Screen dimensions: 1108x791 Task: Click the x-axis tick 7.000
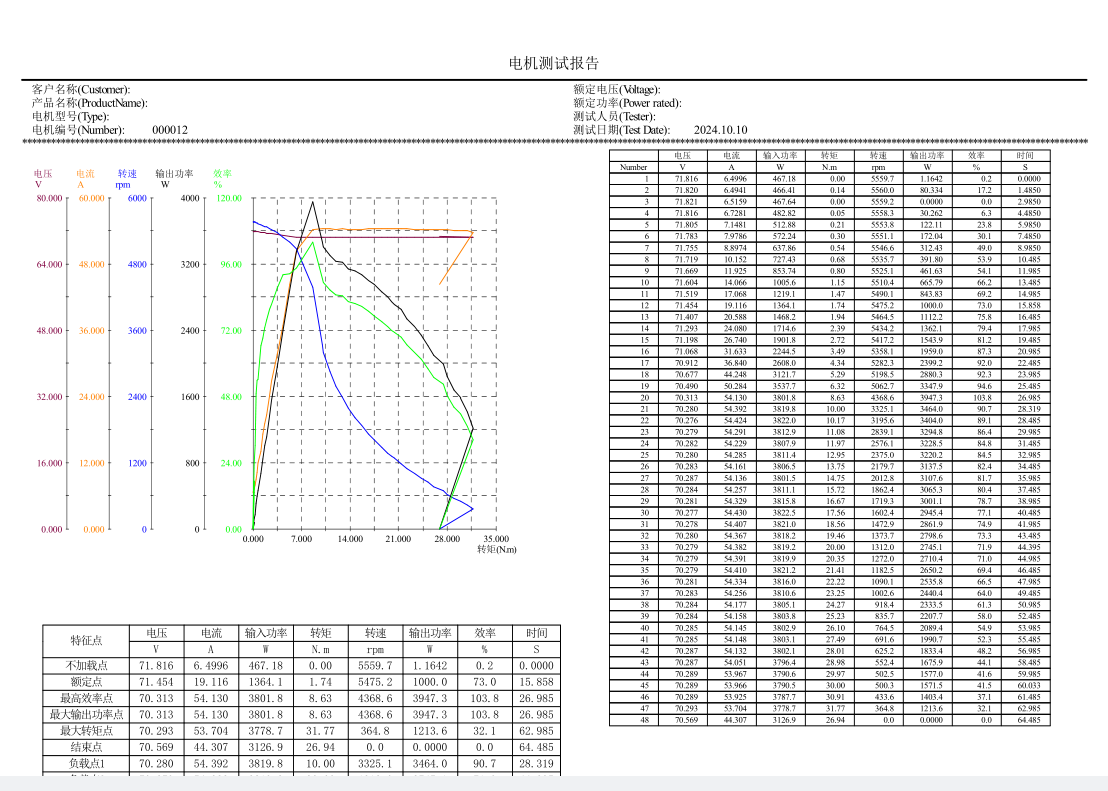point(302,539)
